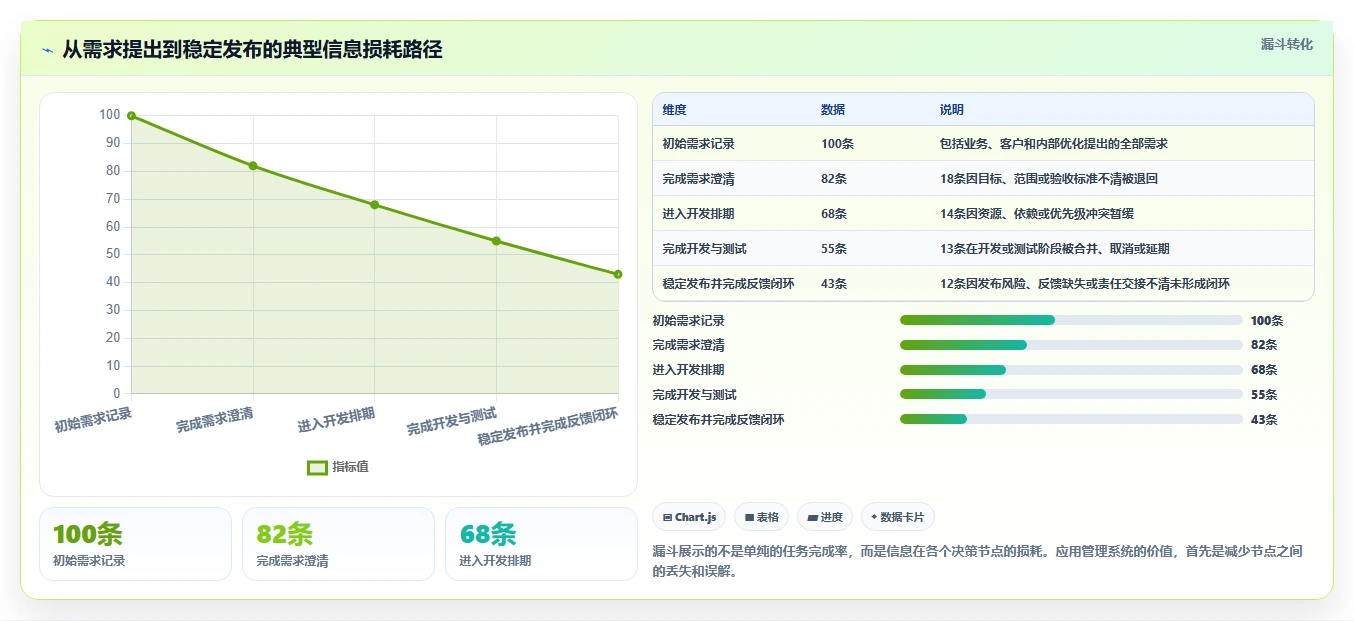
Task: Toggle the 指标值 legend swatch
Action: pos(317,467)
